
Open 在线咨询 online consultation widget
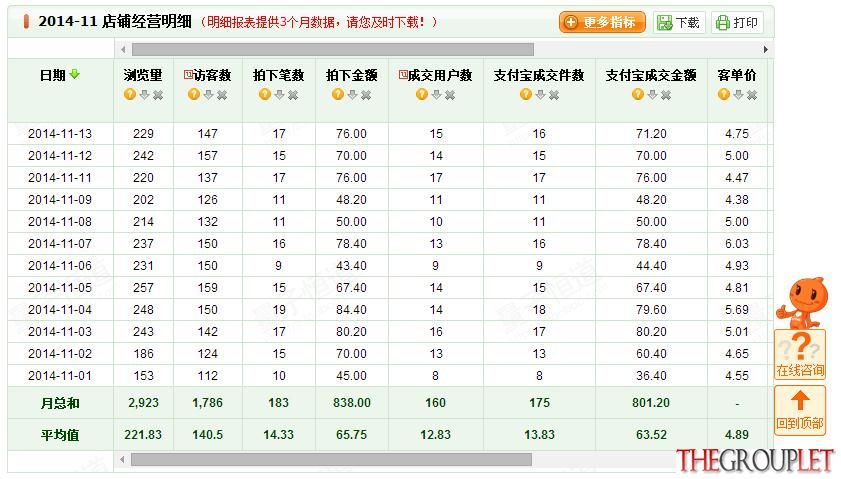[800, 355]
